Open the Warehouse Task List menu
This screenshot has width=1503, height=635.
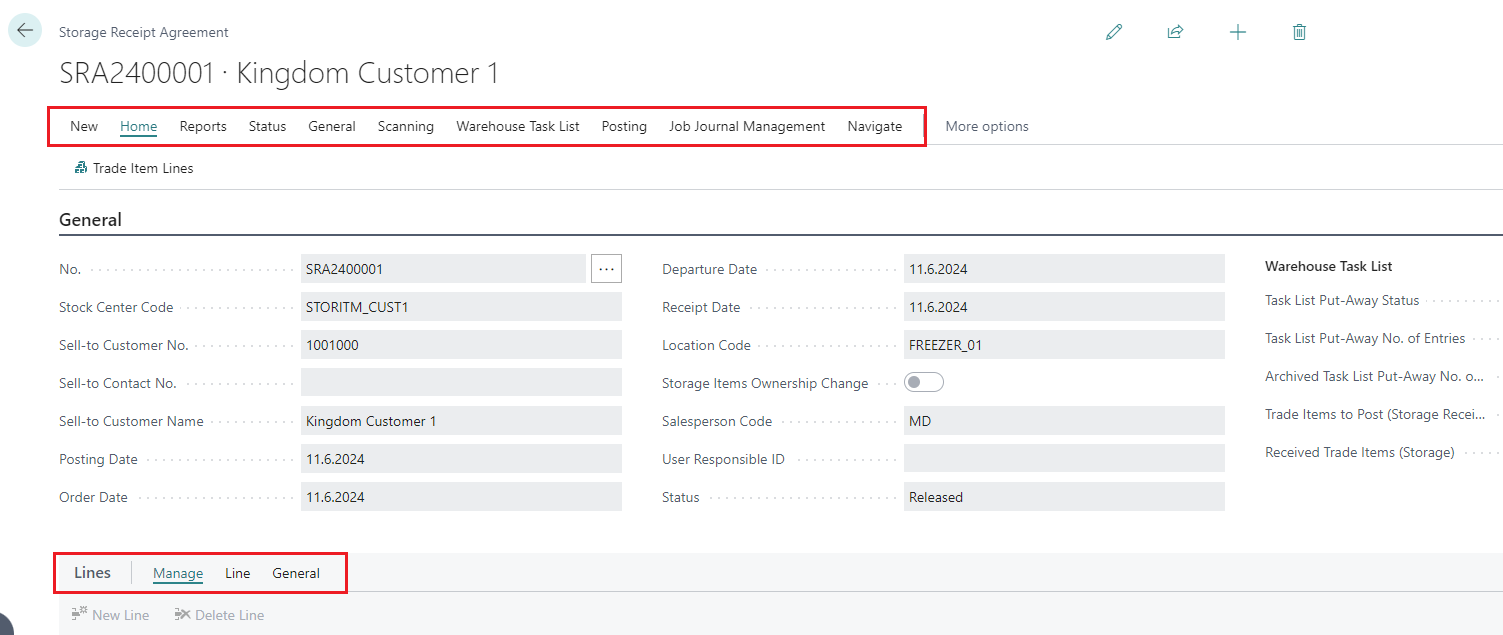pos(517,126)
